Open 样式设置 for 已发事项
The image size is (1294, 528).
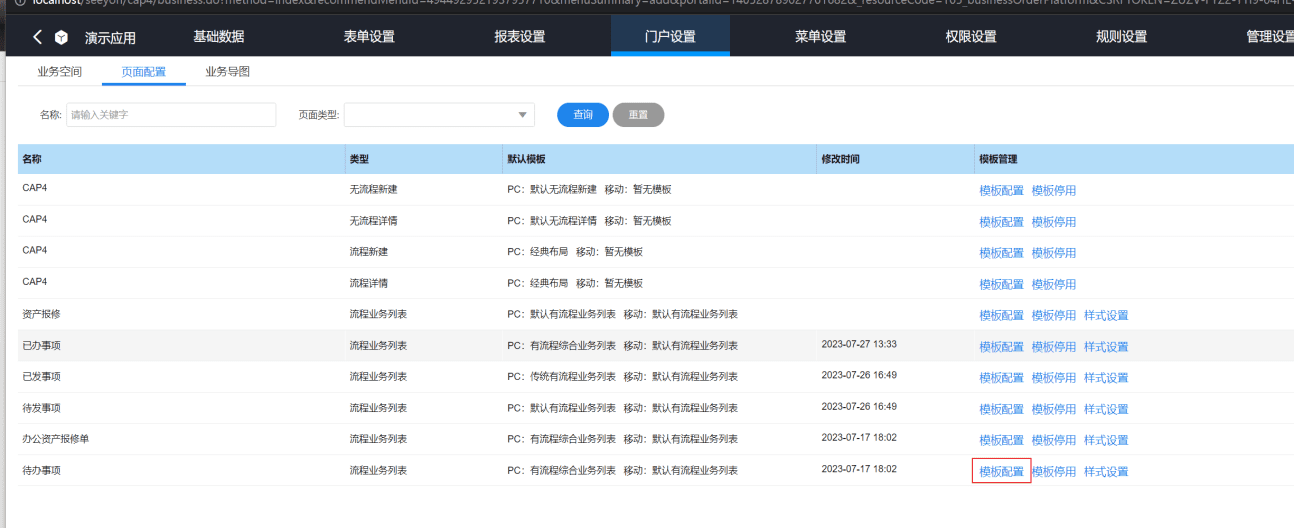point(1106,378)
